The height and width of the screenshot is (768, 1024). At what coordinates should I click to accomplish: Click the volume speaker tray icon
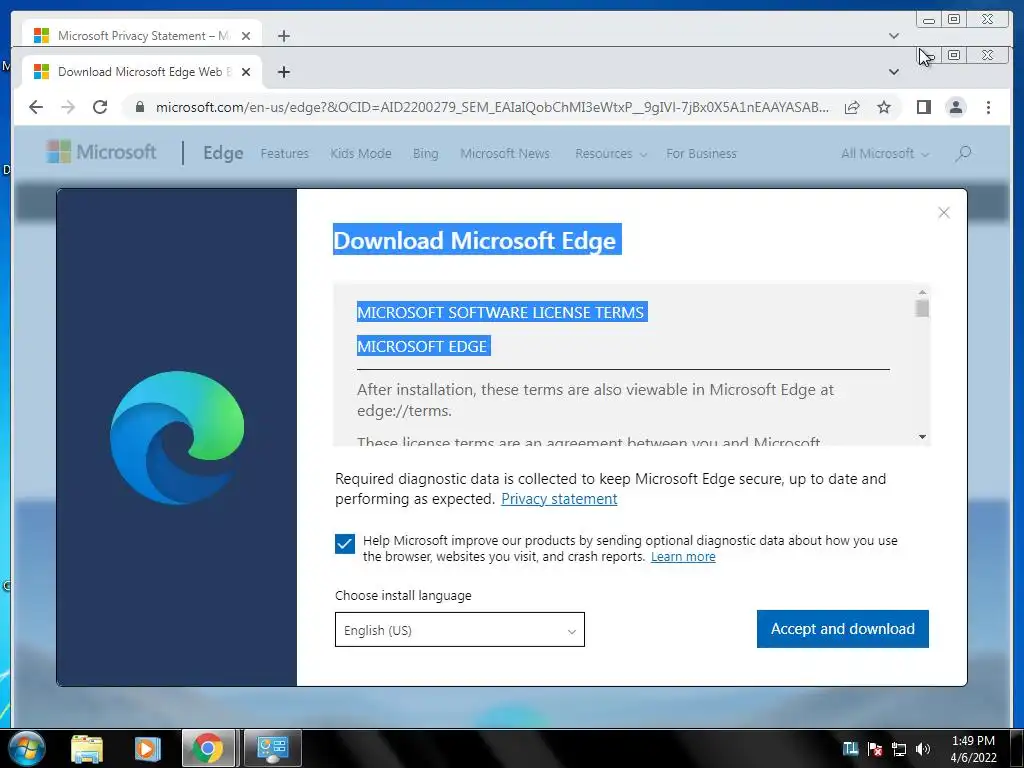click(x=923, y=749)
